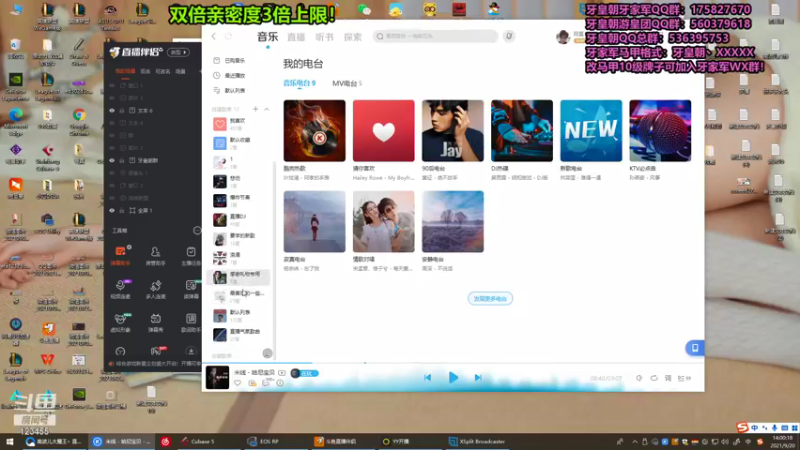
Task: Open the 安静电台 thumbnail
Action: (453, 221)
